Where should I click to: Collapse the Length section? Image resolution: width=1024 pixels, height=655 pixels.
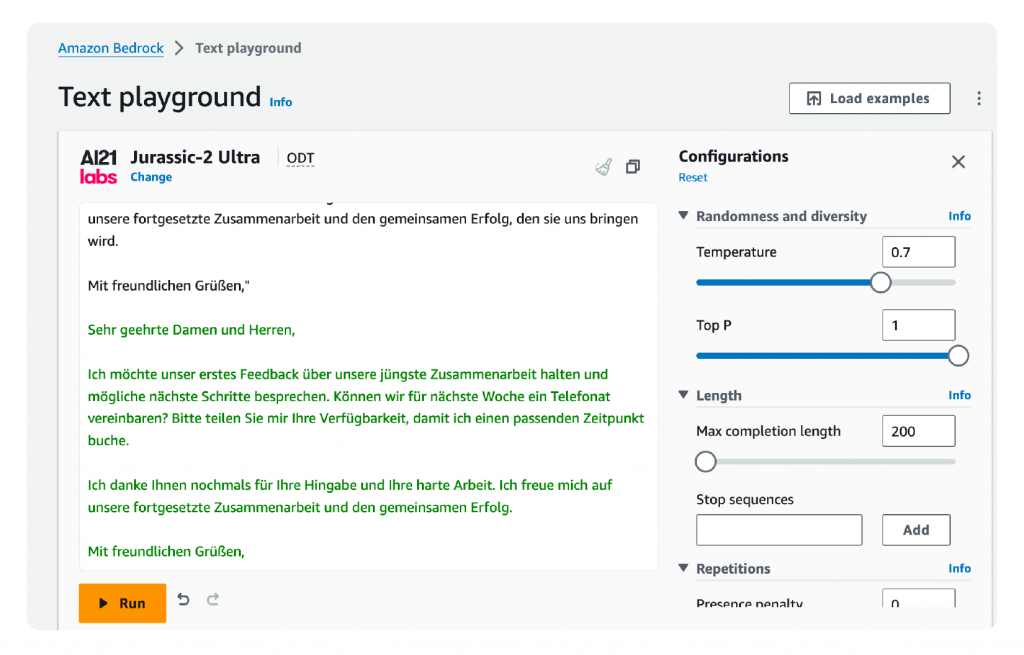click(683, 395)
